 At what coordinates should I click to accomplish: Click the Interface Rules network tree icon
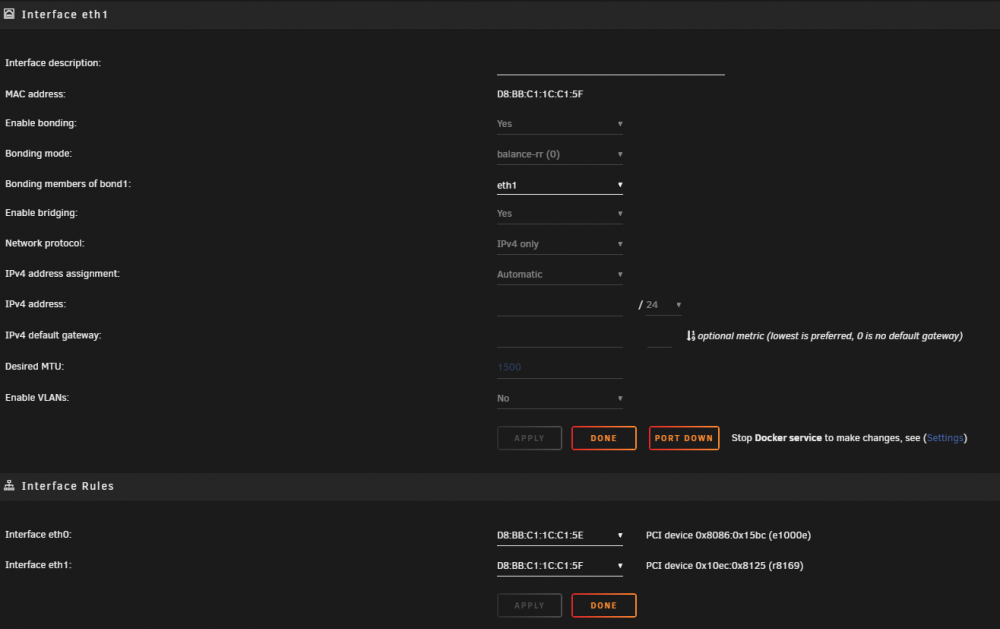[x=9, y=485]
